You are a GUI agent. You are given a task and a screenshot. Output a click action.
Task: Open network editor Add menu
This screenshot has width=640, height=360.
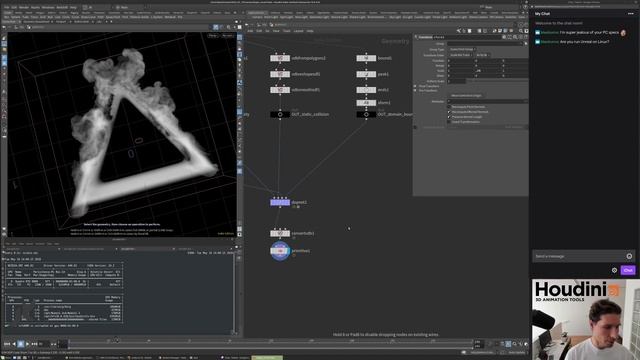coord(250,31)
